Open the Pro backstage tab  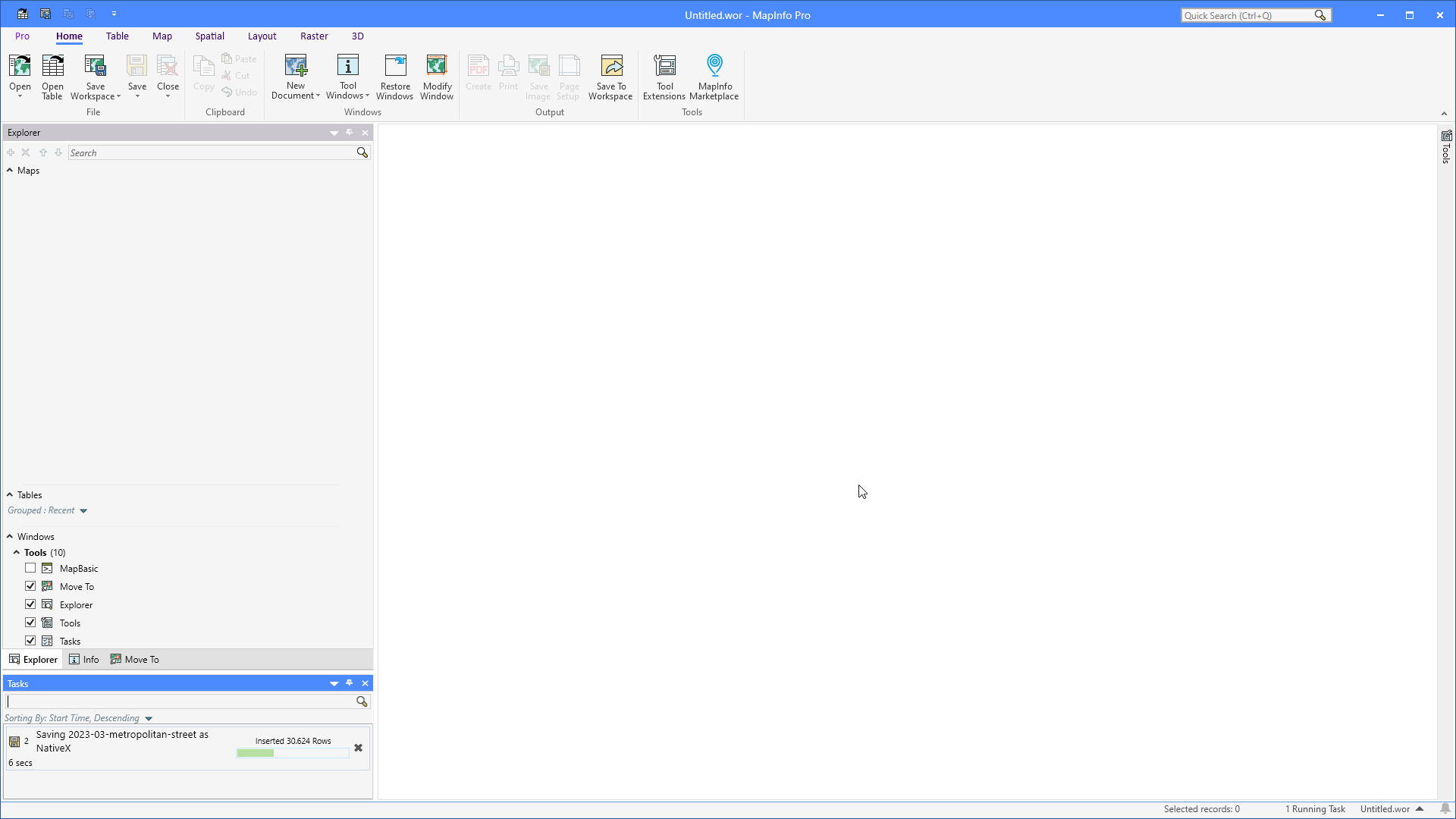point(22,36)
